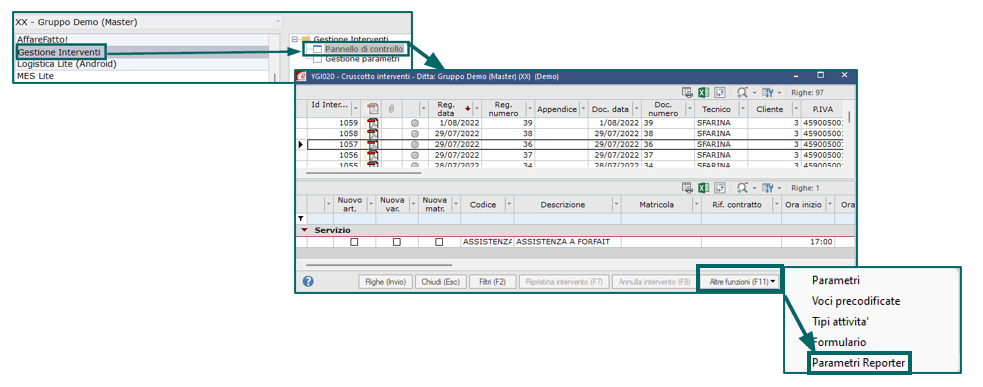This screenshot has width=983, height=387.
Task: Collapse the Gestione Interventi tree folder
Action: click(294, 39)
